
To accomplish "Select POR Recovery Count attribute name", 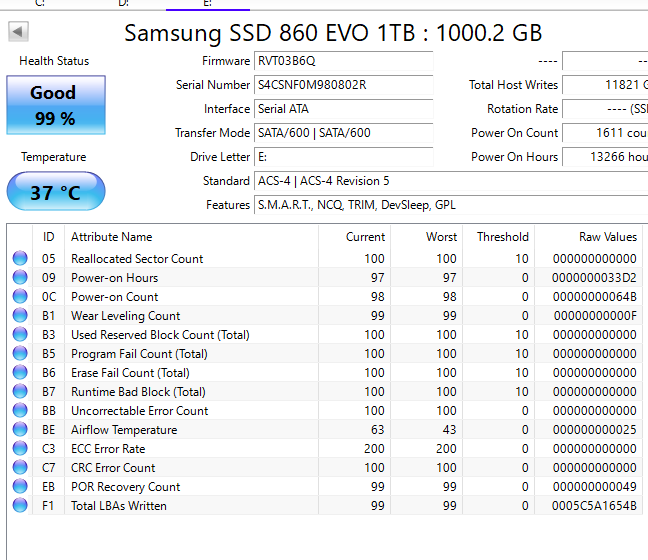I will coord(126,487).
